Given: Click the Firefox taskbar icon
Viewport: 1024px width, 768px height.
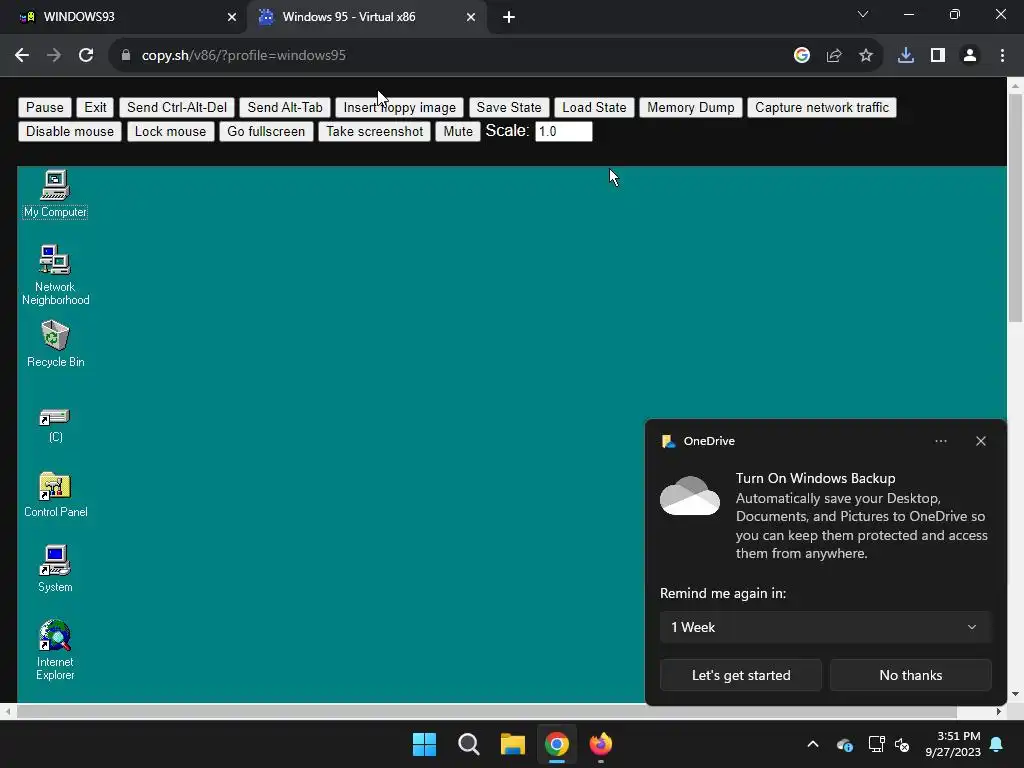Looking at the screenshot, I should point(601,744).
